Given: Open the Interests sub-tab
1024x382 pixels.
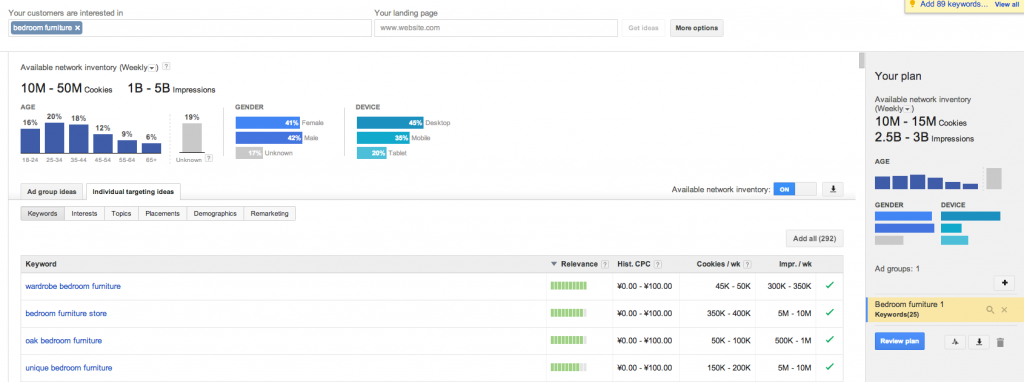Looking at the screenshot, I should point(85,214).
